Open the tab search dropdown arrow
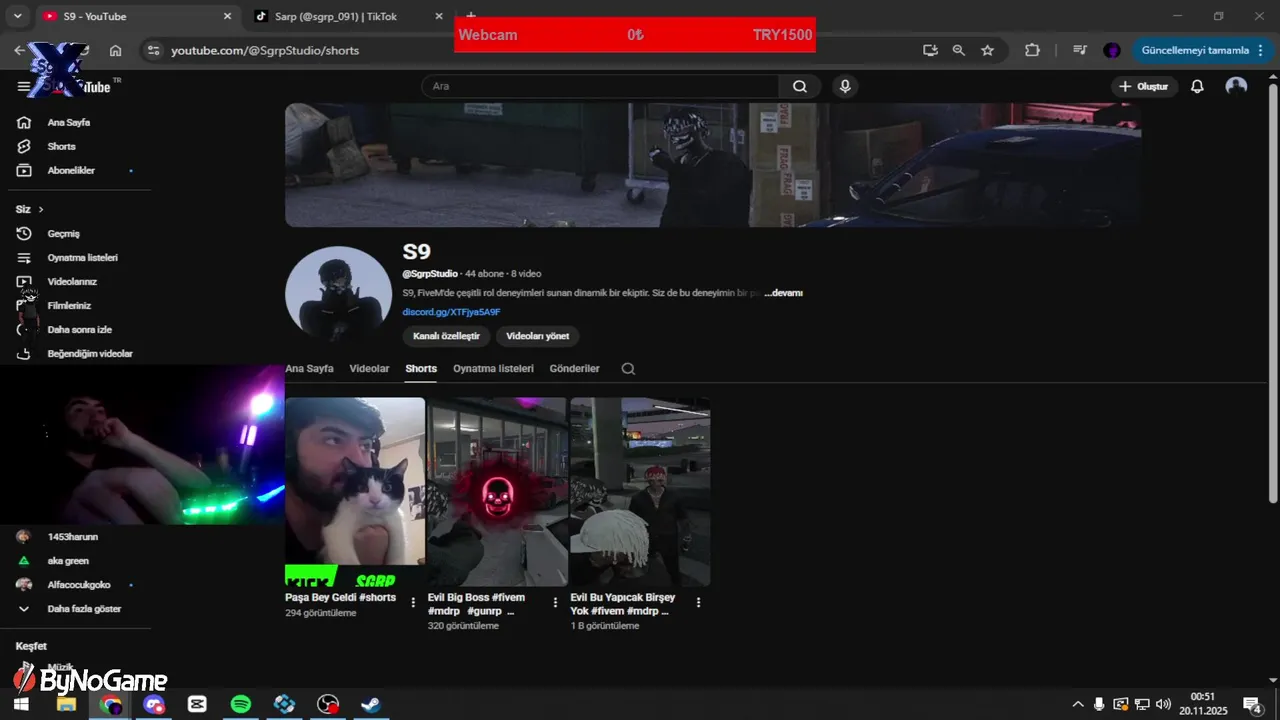The width and height of the screenshot is (1280, 720). 17,16
